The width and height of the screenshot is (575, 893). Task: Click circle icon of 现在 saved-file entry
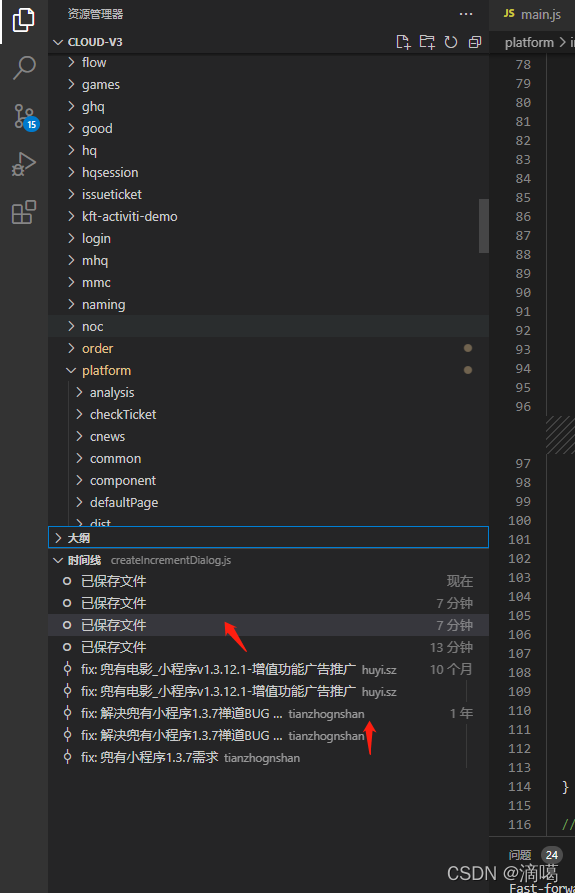pyautogui.click(x=67, y=581)
